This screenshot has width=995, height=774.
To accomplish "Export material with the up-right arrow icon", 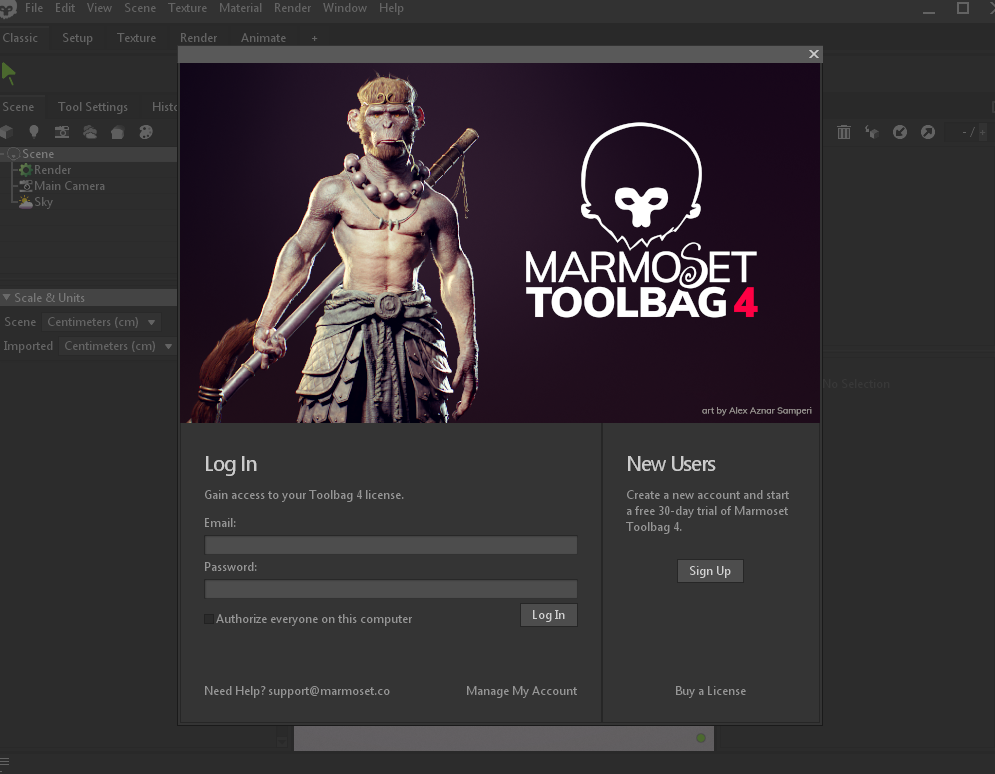I will click(928, 132).
